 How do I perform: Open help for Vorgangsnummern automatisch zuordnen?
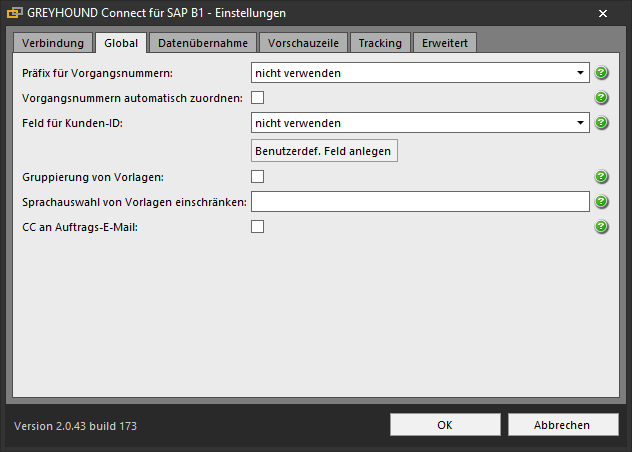tap(601, 98)
